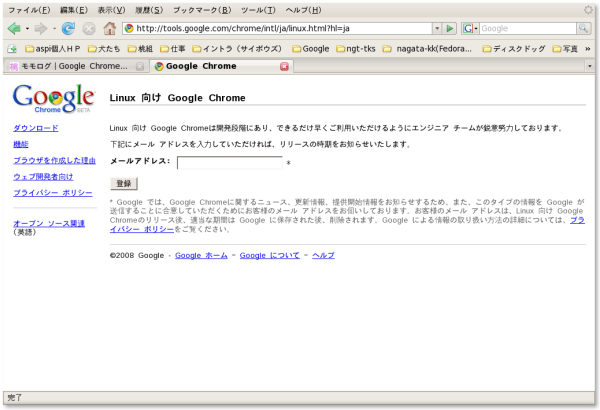Click the first bookmark toolbar icon
Viewport: 600px width, 410px height.
pos(12,49)
